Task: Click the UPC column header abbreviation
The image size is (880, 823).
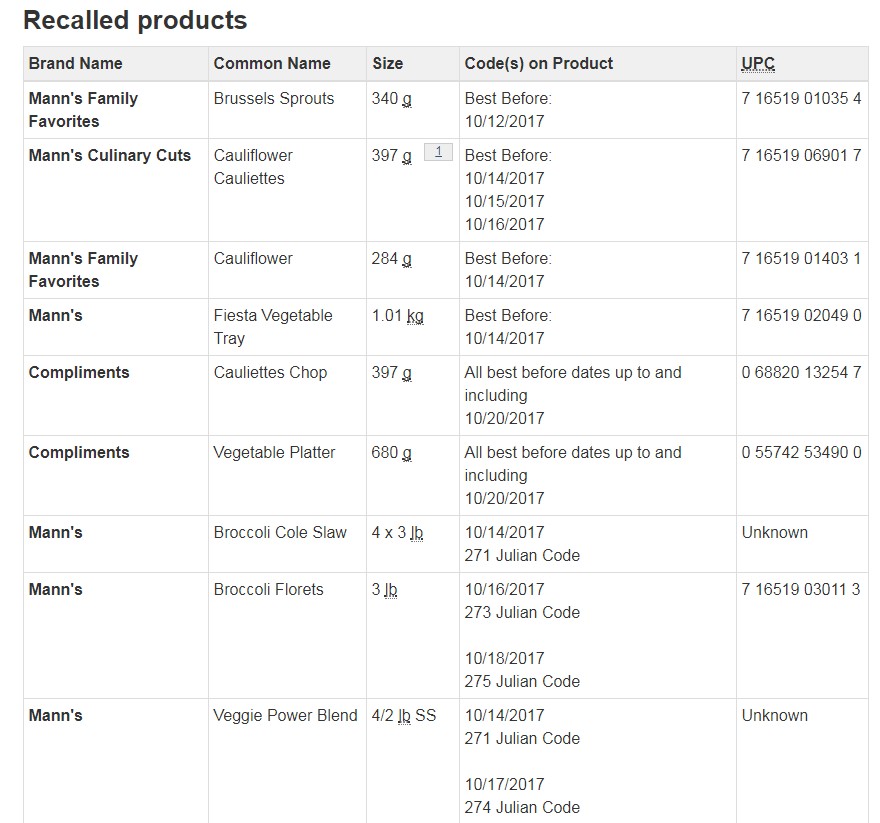Action: click(757, 63)
